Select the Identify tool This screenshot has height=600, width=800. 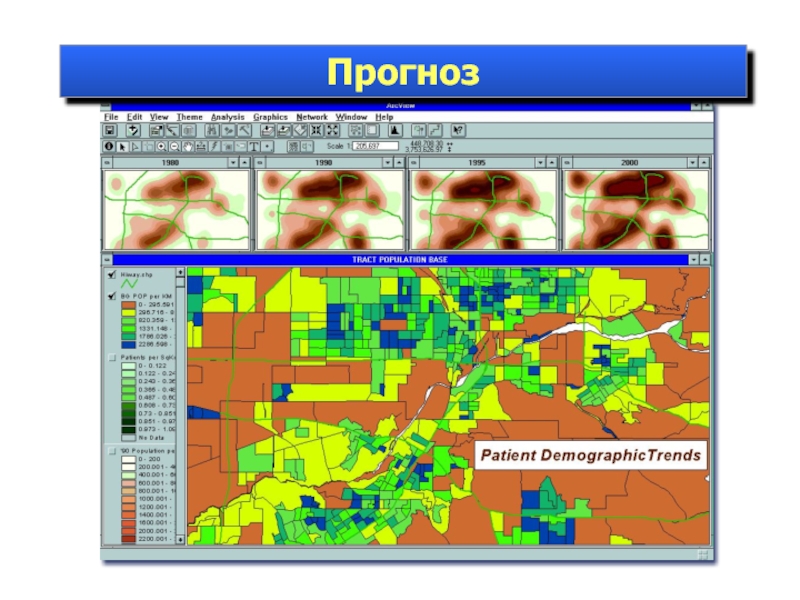coord(109,147)
